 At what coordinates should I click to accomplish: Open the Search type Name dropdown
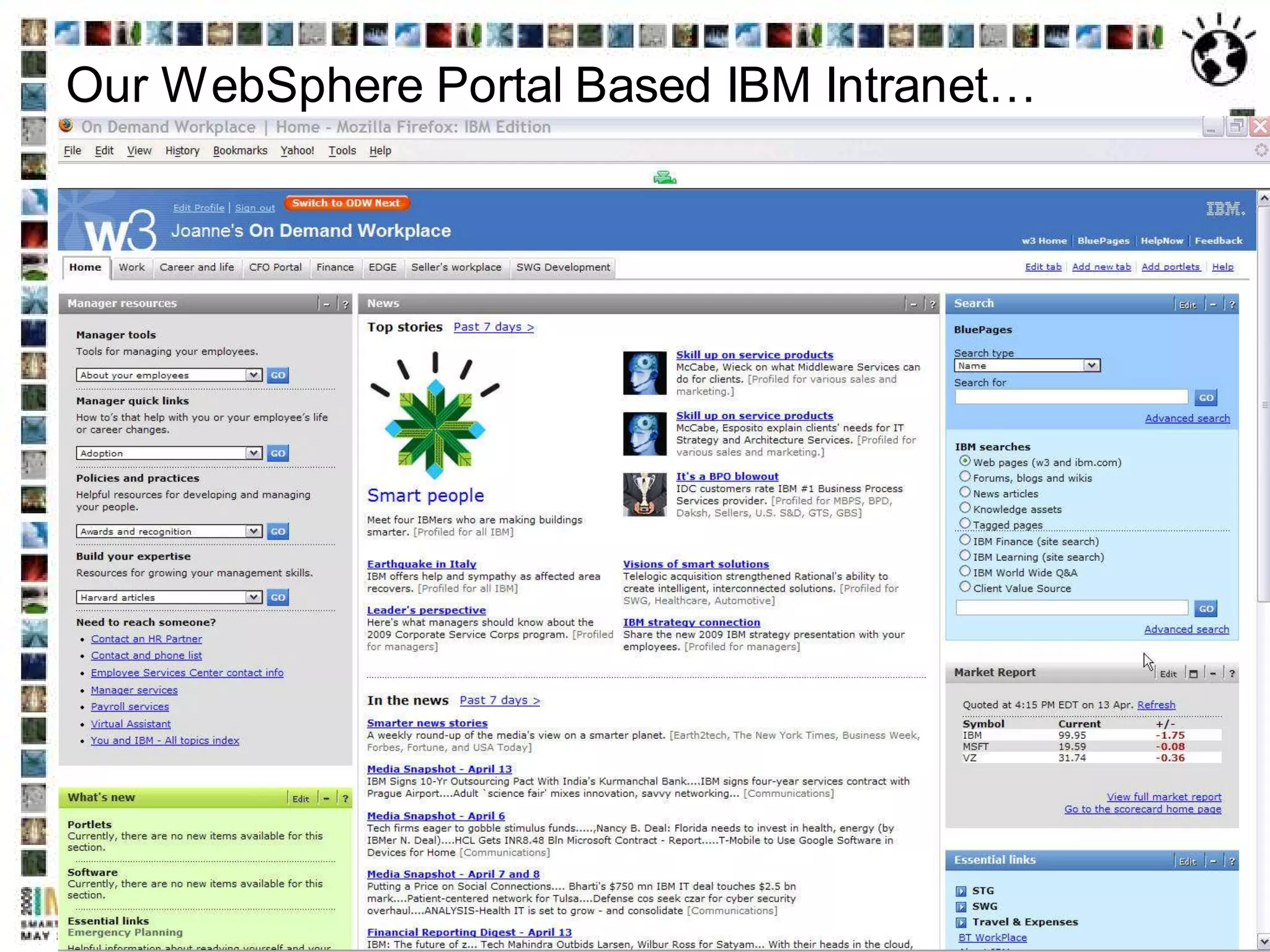coord(1027,366)
